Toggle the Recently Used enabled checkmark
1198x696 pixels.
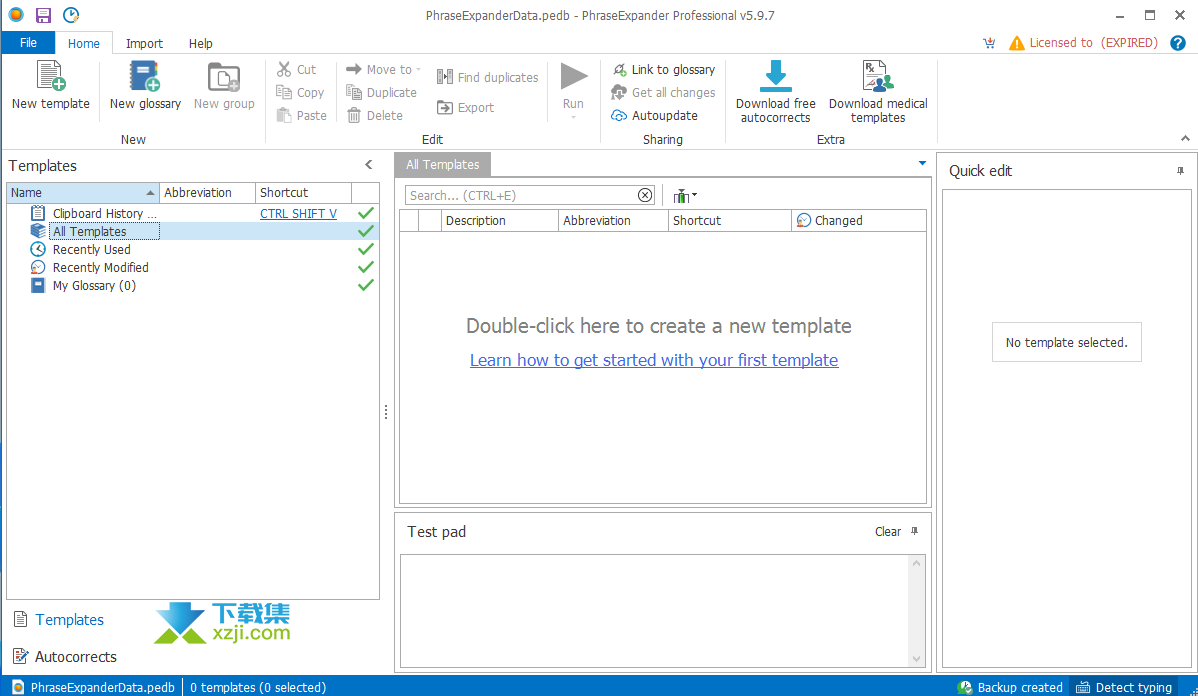coord(366,249)
